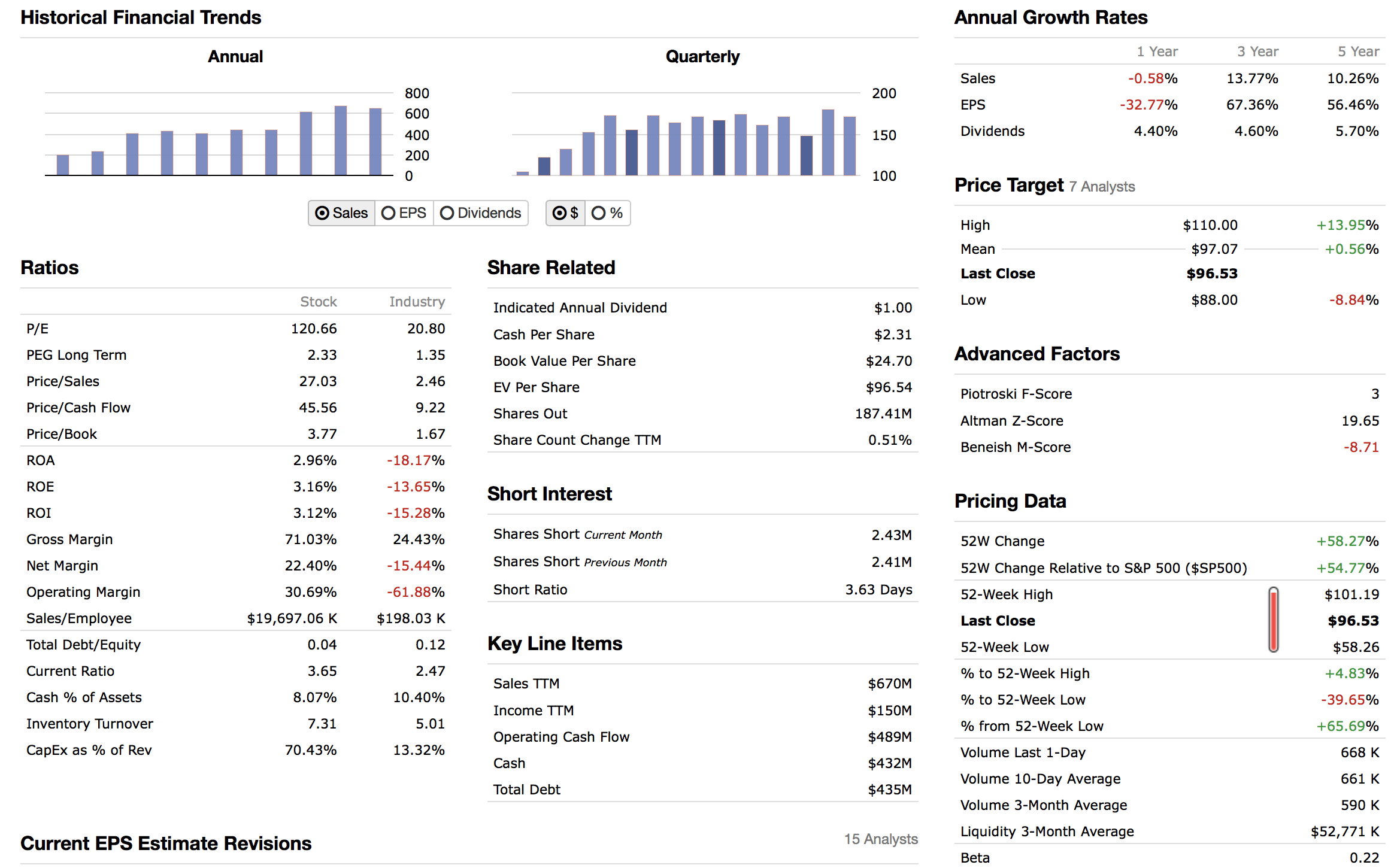
Task: Select the EPS radio option
Action: click(x=404, y=213)
